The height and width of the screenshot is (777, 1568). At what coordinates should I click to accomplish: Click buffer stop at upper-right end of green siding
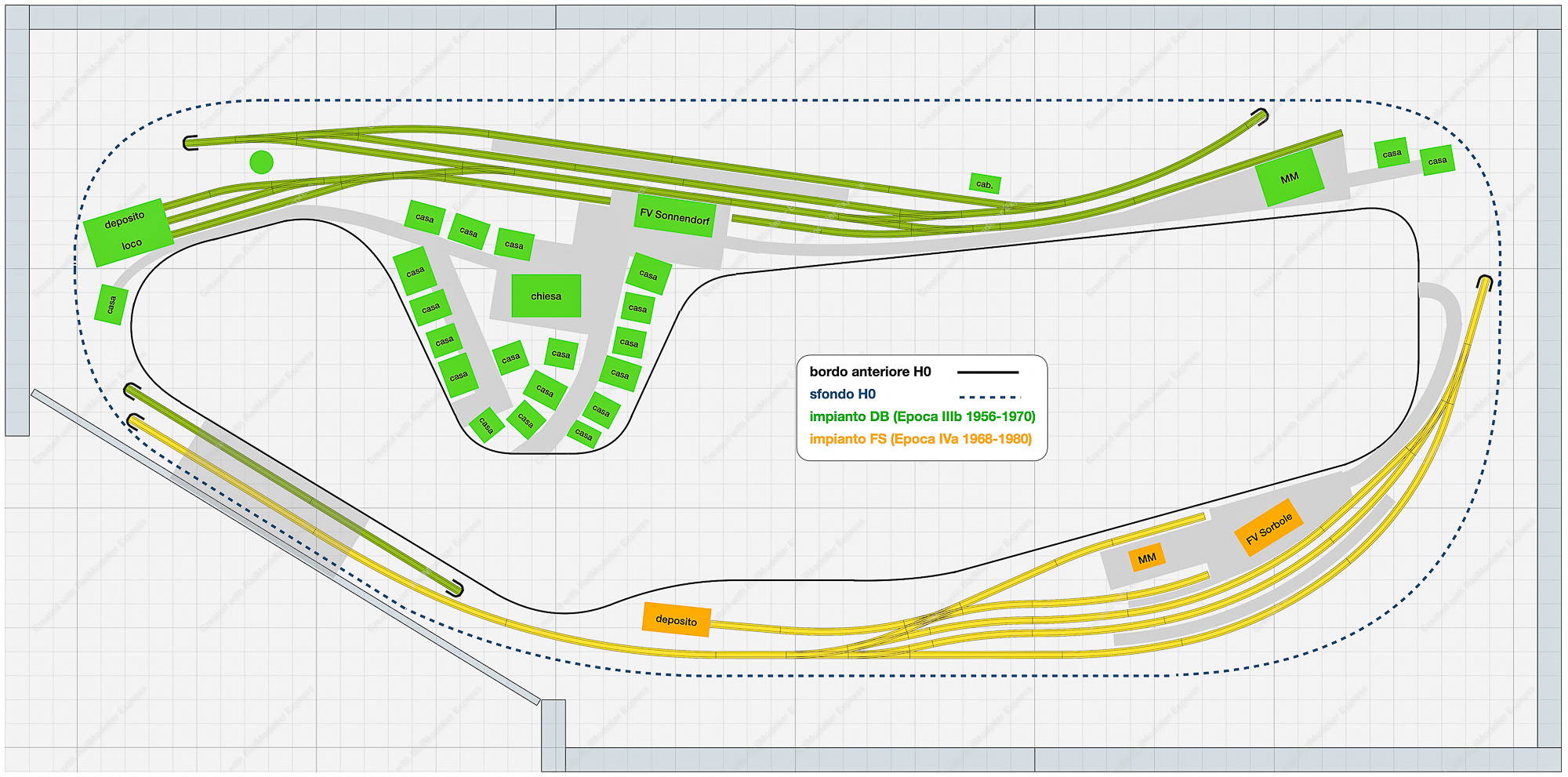pos(1260,117)
